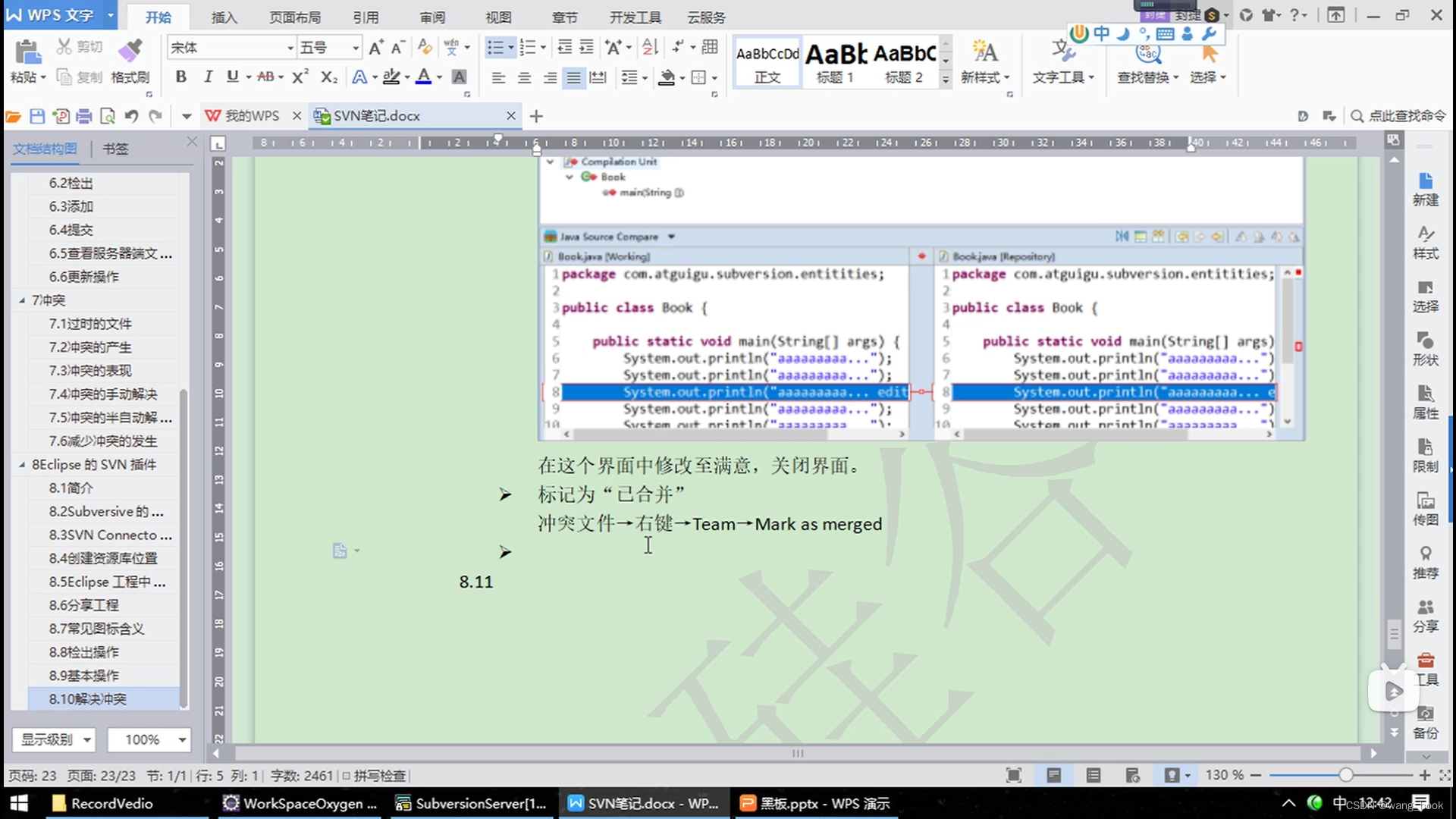Image resolution: width=1456 pixels, height=819 pixels.
Task: Switch to the 页面布局 ribbon tab
Action: 295,17
